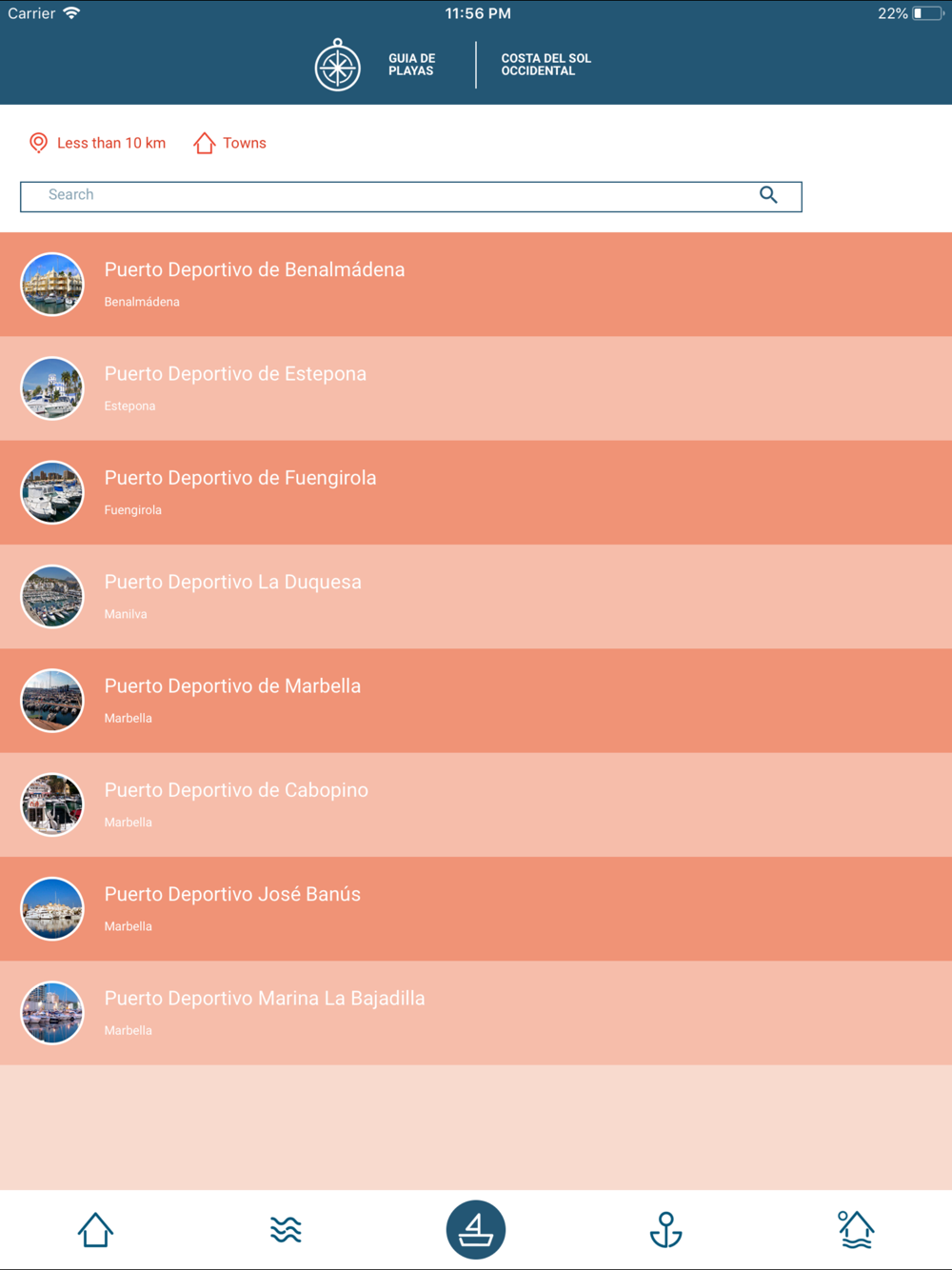The height and width of the screenshot is (1270, 952).
Task: Open the anchor tab icon
Action: (666, 1229)
